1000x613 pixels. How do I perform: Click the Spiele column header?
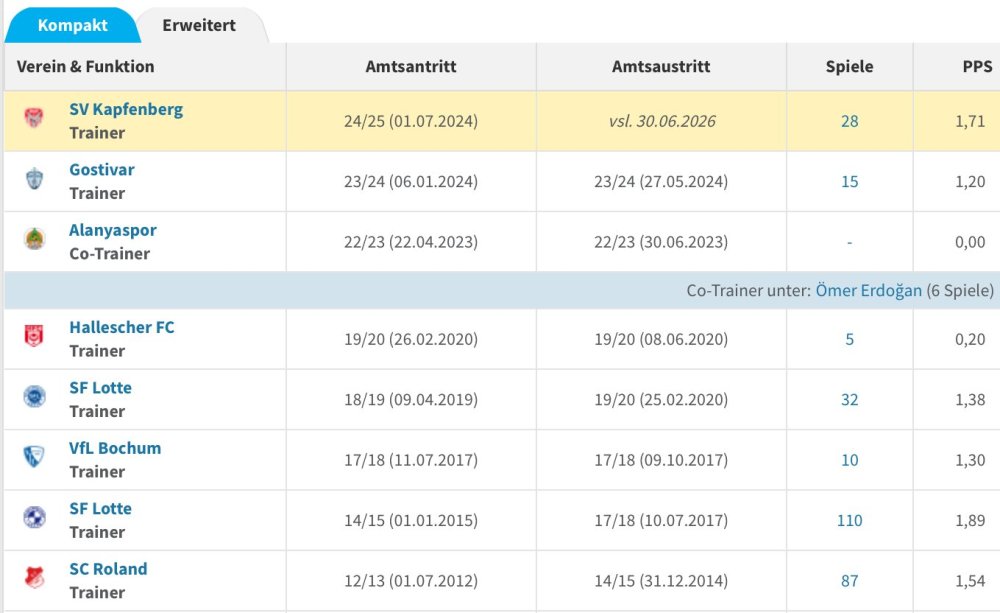point(849,67)
